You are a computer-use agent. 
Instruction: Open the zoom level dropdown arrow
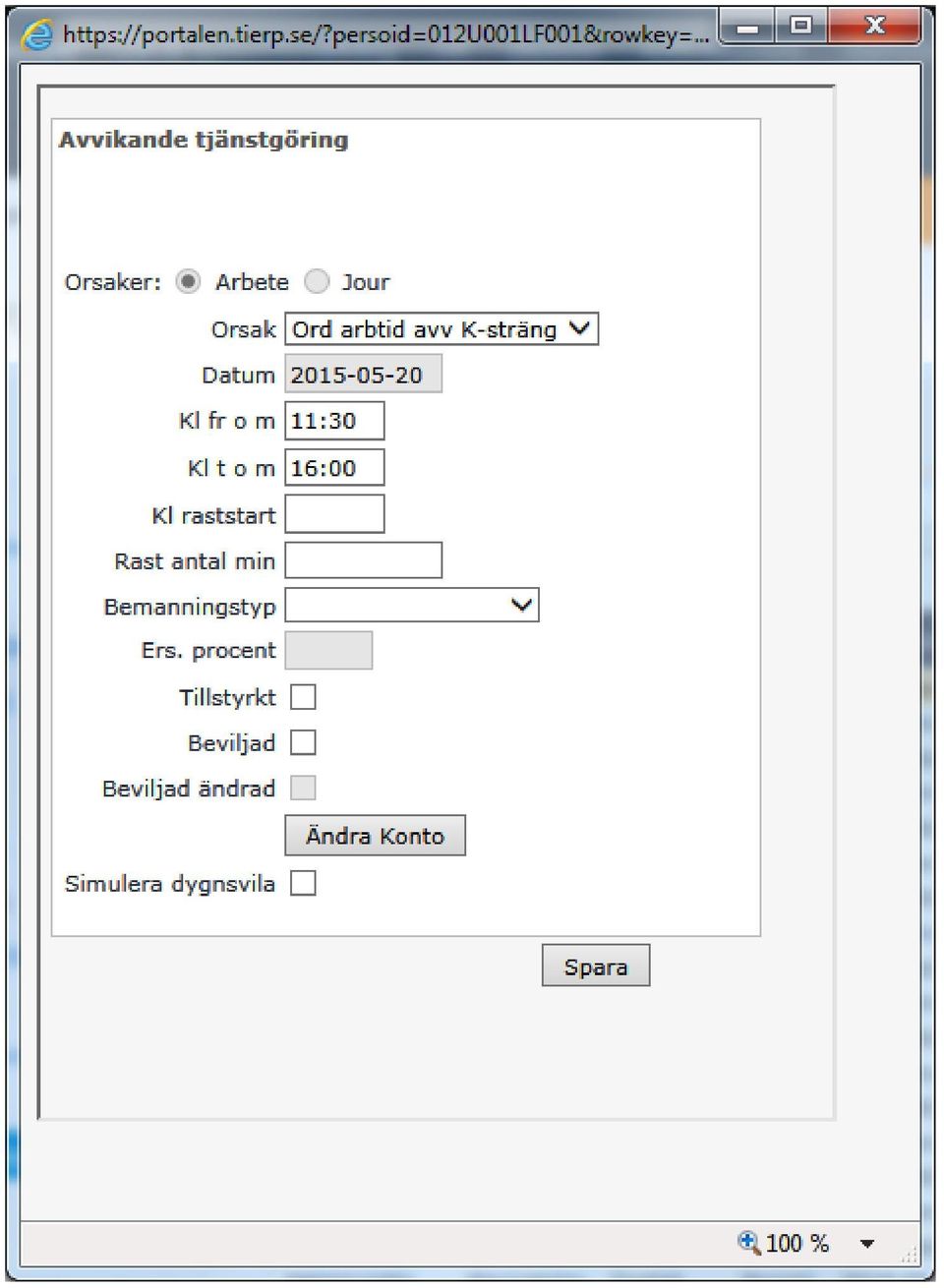(x=867, y=1244)
